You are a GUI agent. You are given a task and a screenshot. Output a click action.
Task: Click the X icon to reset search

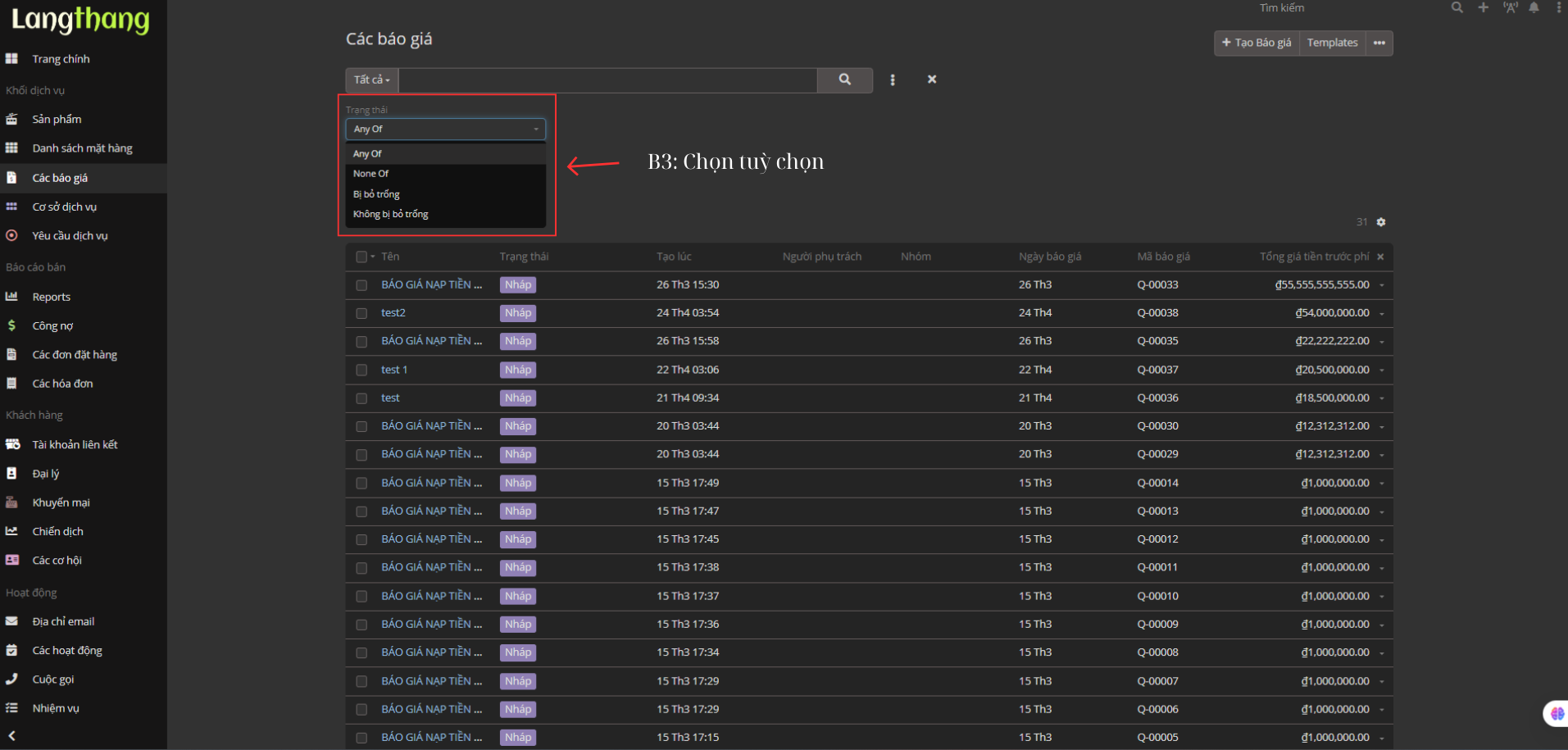[931, 80]
